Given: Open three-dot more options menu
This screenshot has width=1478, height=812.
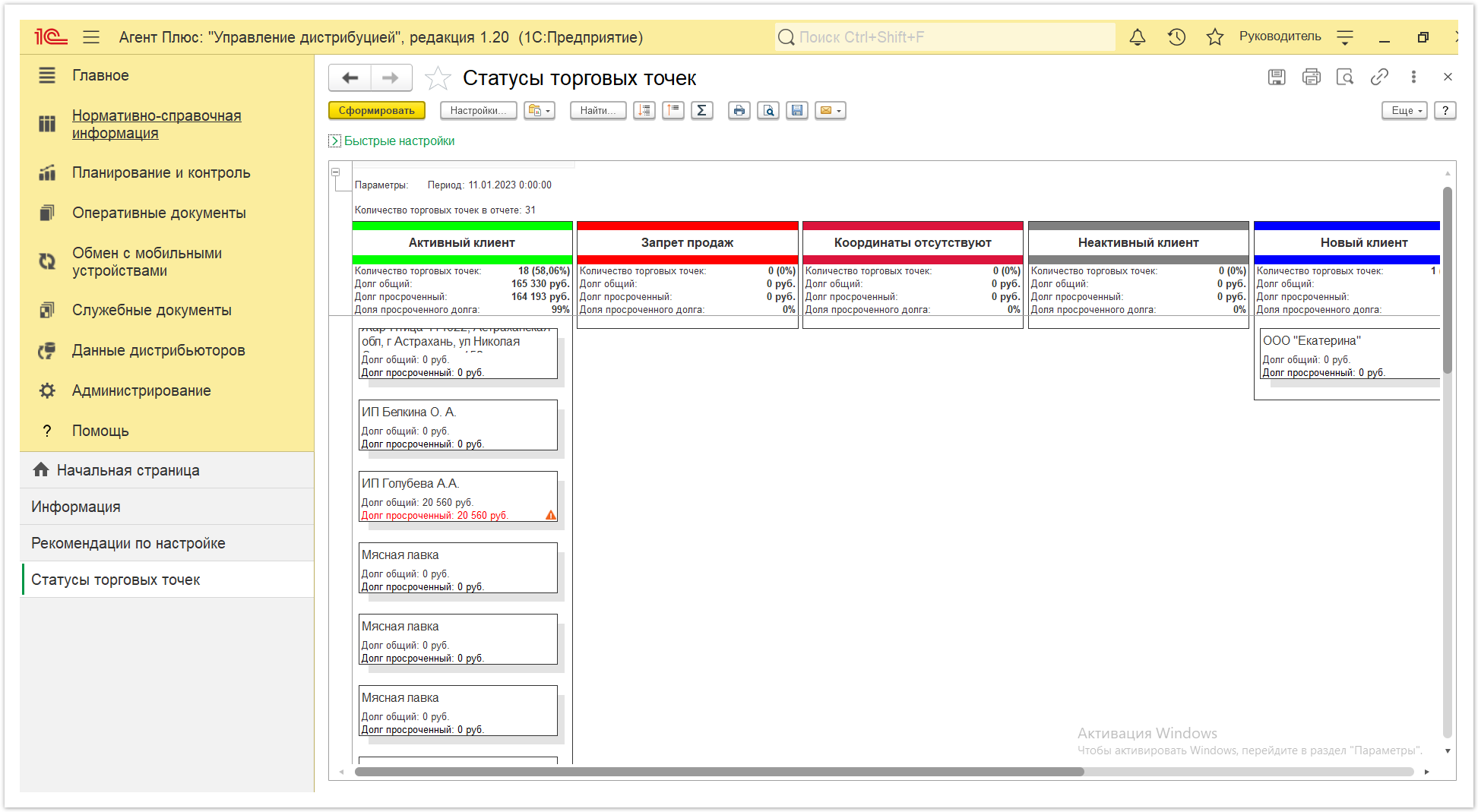Looking at the screenshot, I should click(1413, 77).
